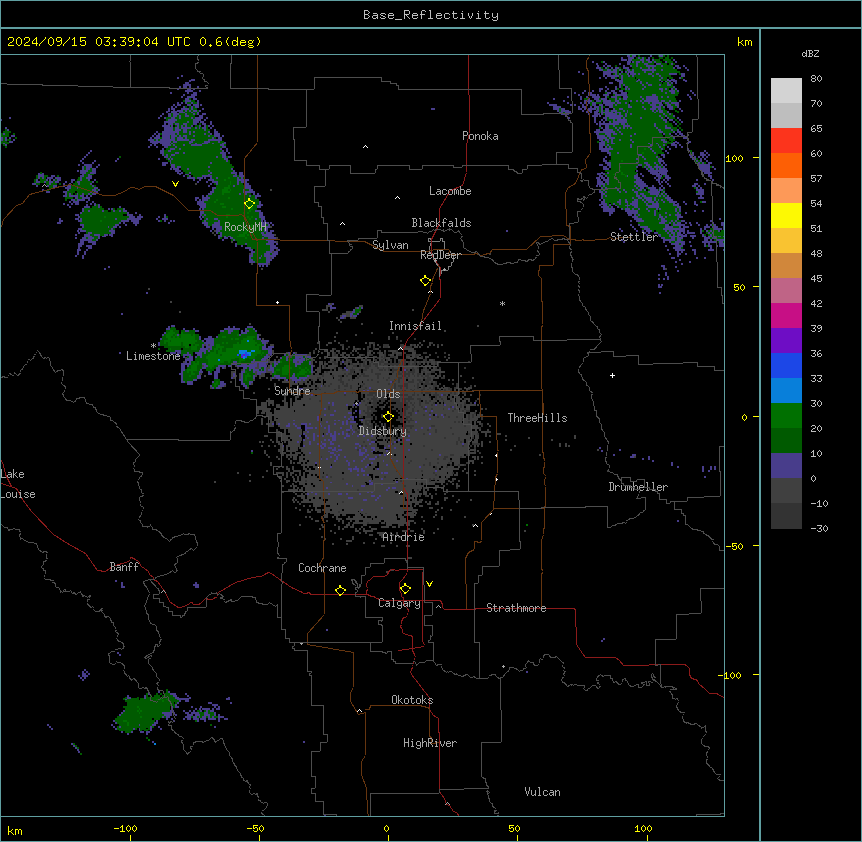862x842 pixels.
Task: Pick the yellow 51–54 dBZ legend swatch
Action: [x=786, y=215]
